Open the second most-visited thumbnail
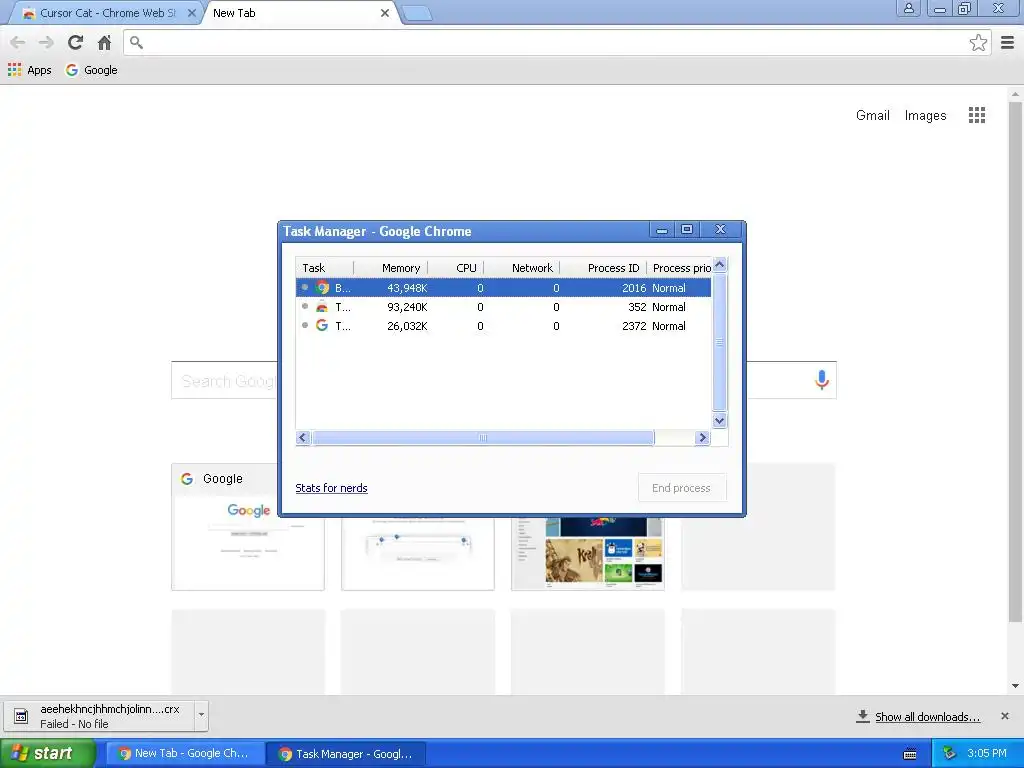1024x768 pixels. pos(418,554)
